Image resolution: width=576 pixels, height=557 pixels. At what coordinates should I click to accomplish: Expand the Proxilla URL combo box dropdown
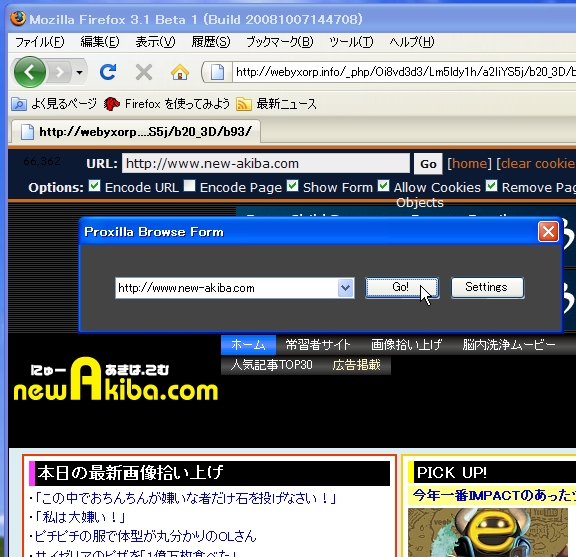[345, 288]
